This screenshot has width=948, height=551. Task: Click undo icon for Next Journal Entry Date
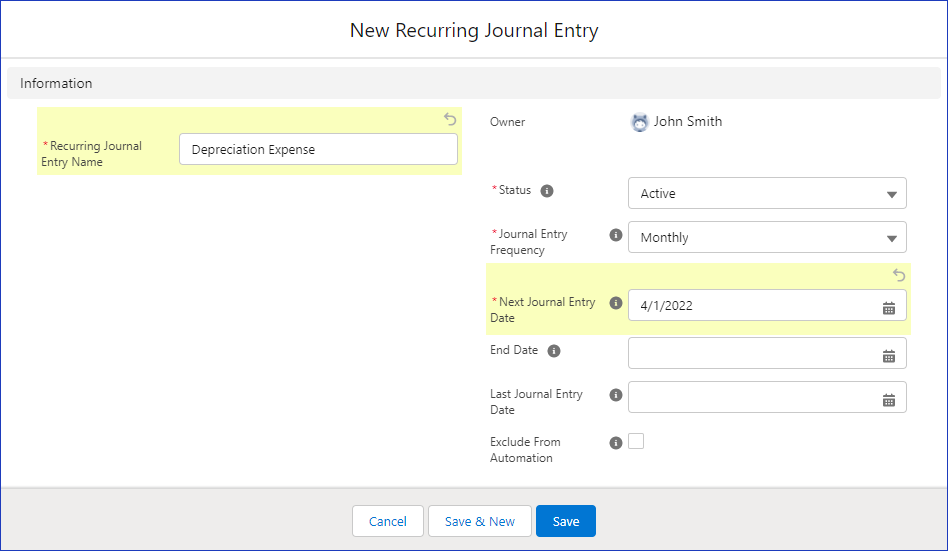point(898,275)
